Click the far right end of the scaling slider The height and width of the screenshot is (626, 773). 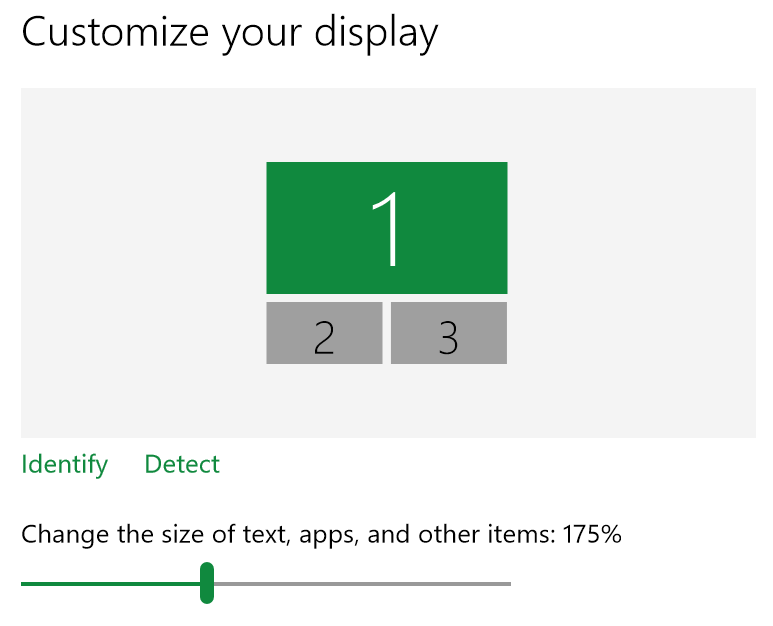tap(508, 584)
